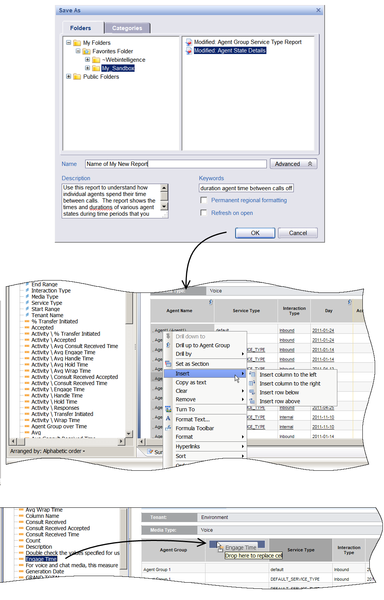Click the Formula Toolbar icon in context menu

click(168, 428)
